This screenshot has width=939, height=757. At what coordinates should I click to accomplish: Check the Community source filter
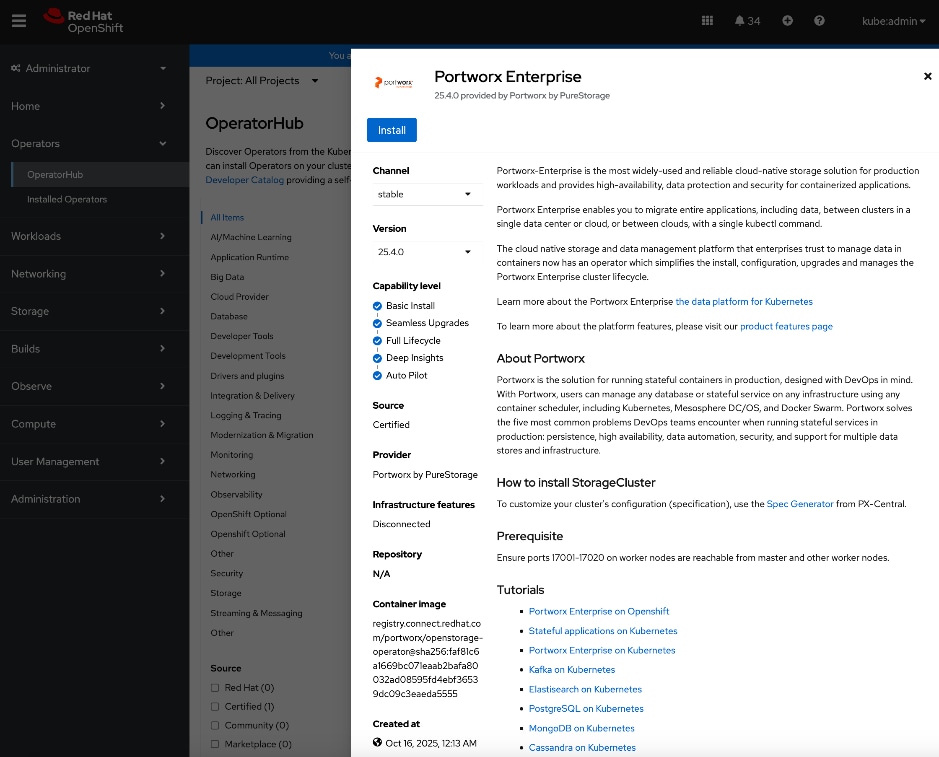tap(215, 725)
